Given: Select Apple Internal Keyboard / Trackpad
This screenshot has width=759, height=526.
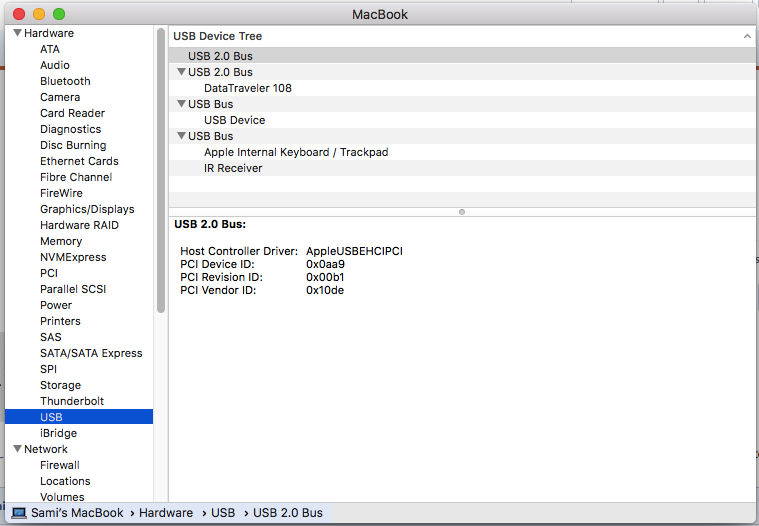Looking at the screenshot, I should [296, 152].
